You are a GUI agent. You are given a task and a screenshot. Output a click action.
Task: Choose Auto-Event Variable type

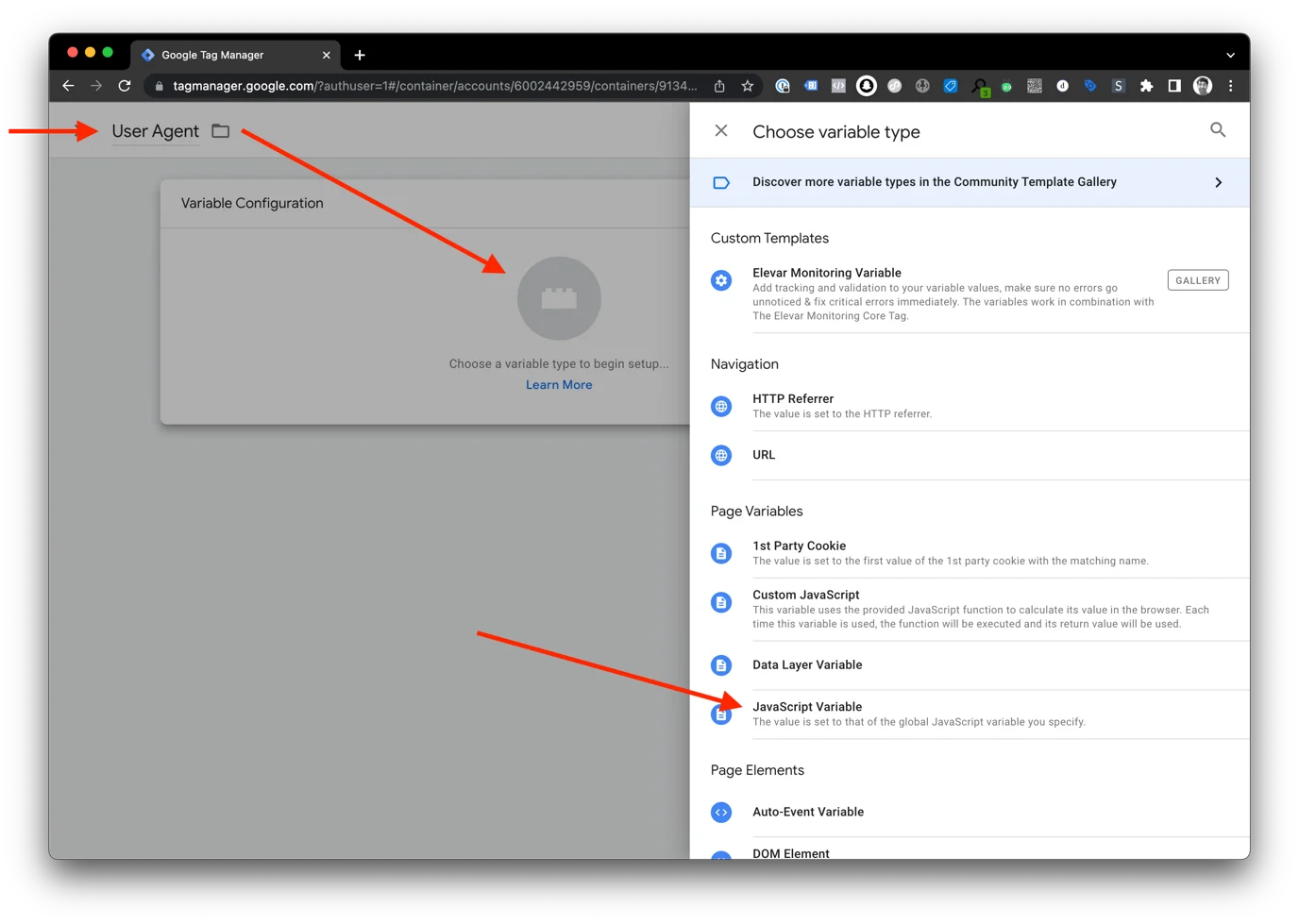point(970,812)
